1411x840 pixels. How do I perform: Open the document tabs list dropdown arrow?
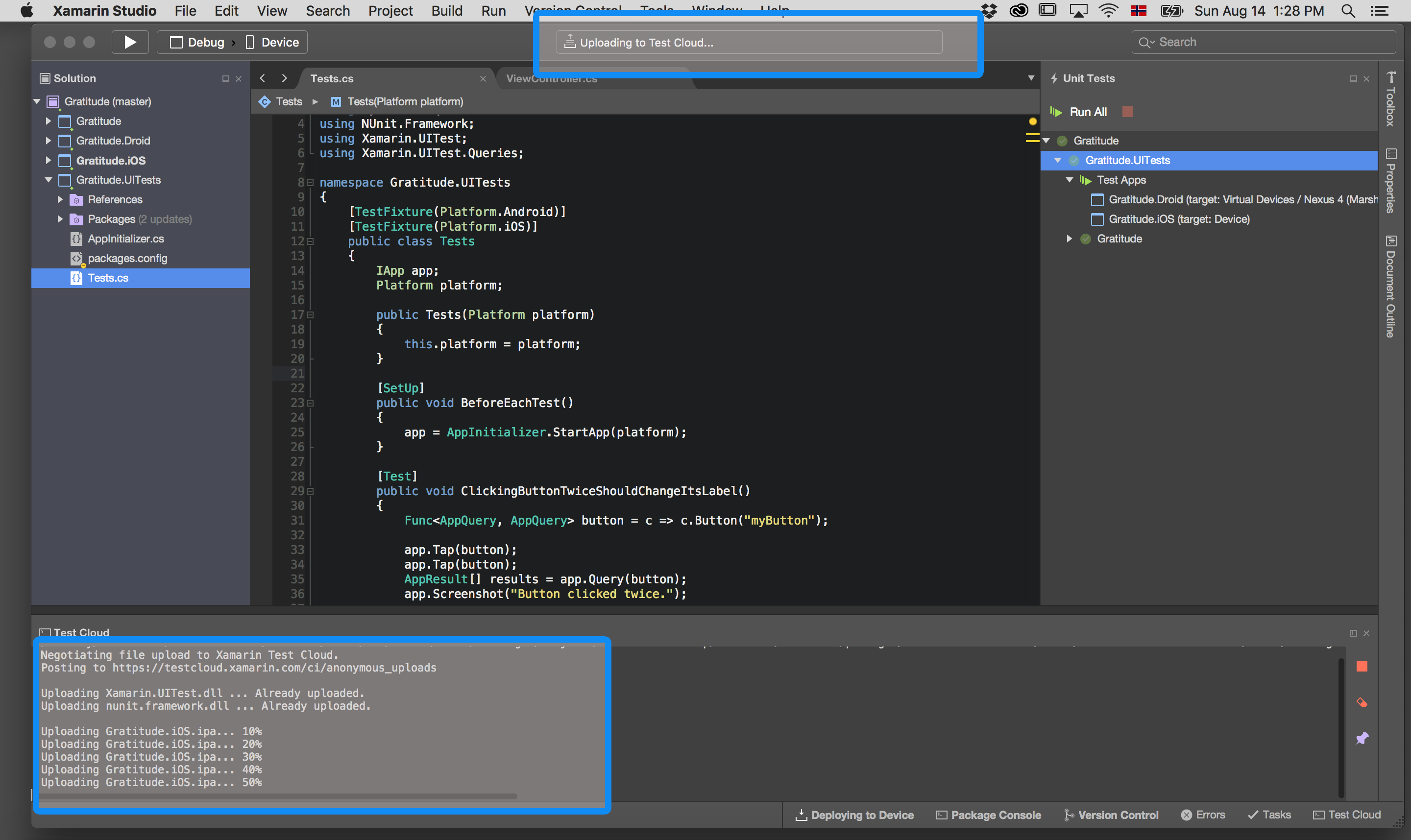(x=1031, y=78)
